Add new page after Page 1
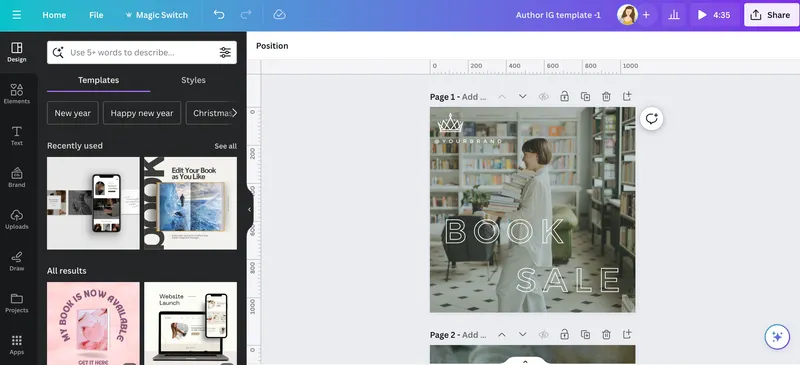The height and width of the screenshot is (365, 800). 627,96
